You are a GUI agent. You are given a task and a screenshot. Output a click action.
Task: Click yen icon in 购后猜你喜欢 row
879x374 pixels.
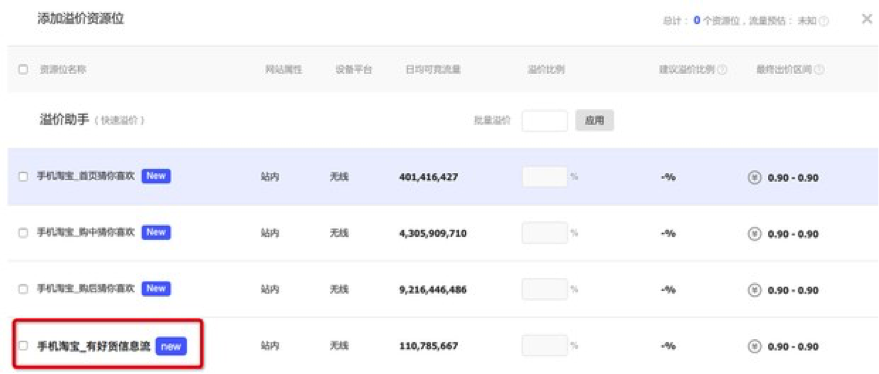coord(755,290)
